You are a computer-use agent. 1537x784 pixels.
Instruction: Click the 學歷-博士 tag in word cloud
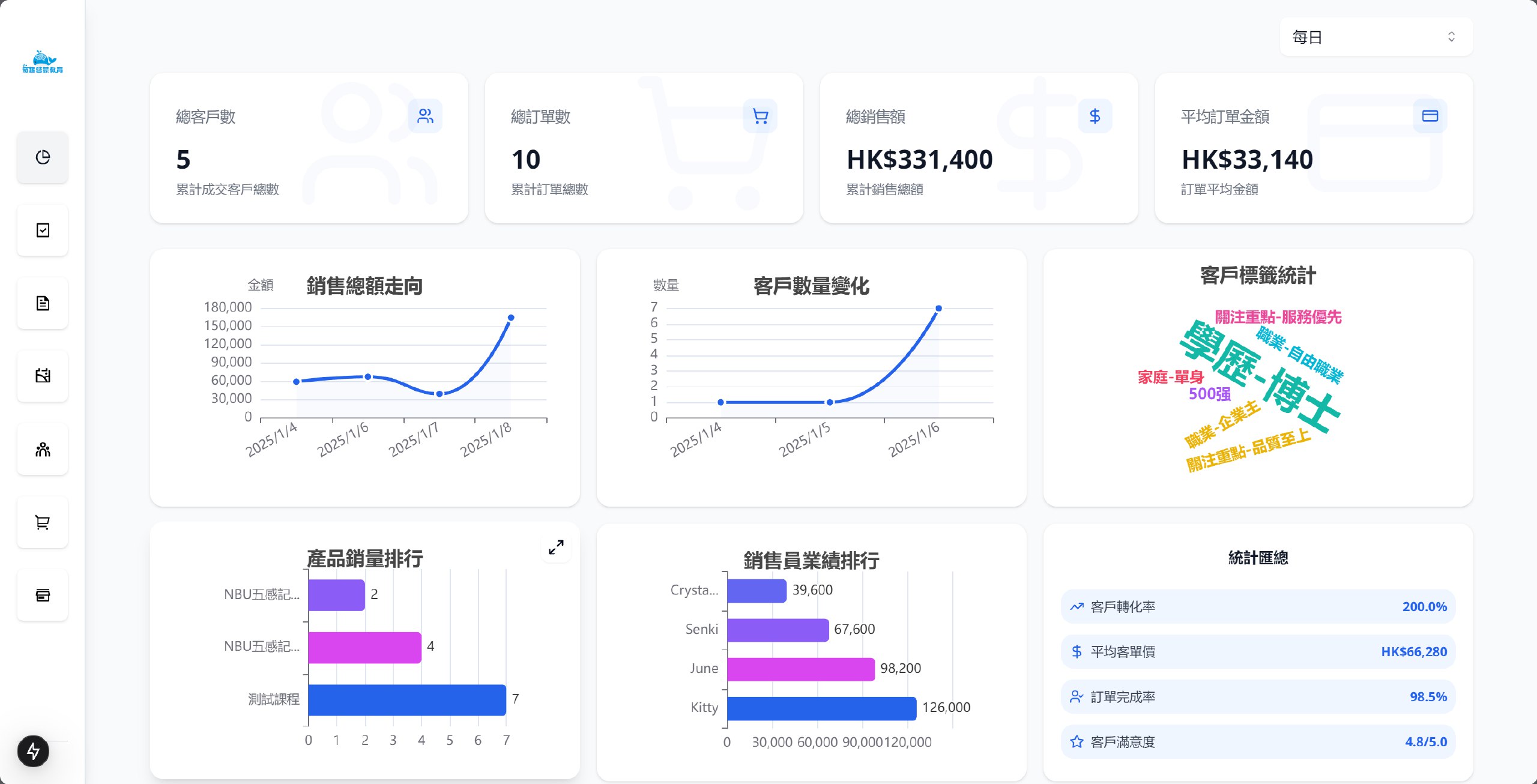[x=1261, y=377]
